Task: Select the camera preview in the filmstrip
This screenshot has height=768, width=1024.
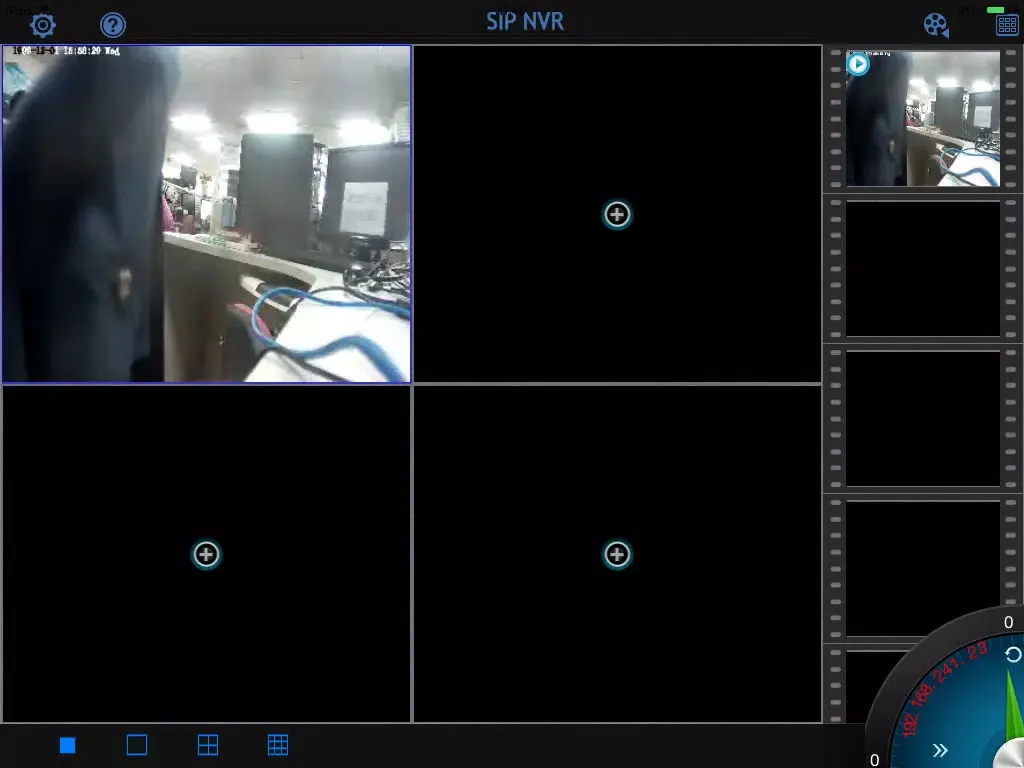Action: 923,118
